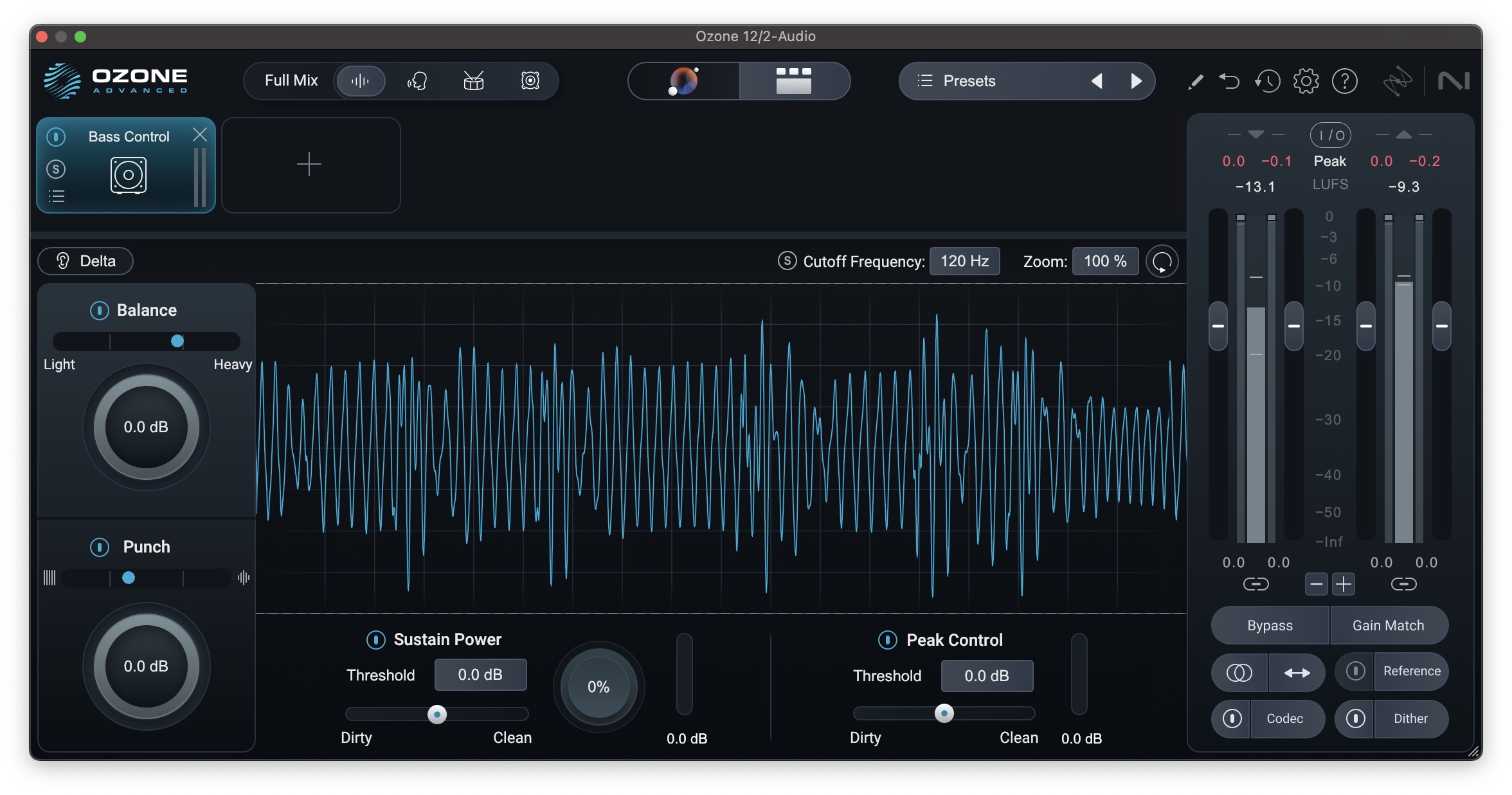
Task: Select the Bass Control module speaker thumbnail
Action: 129,175
